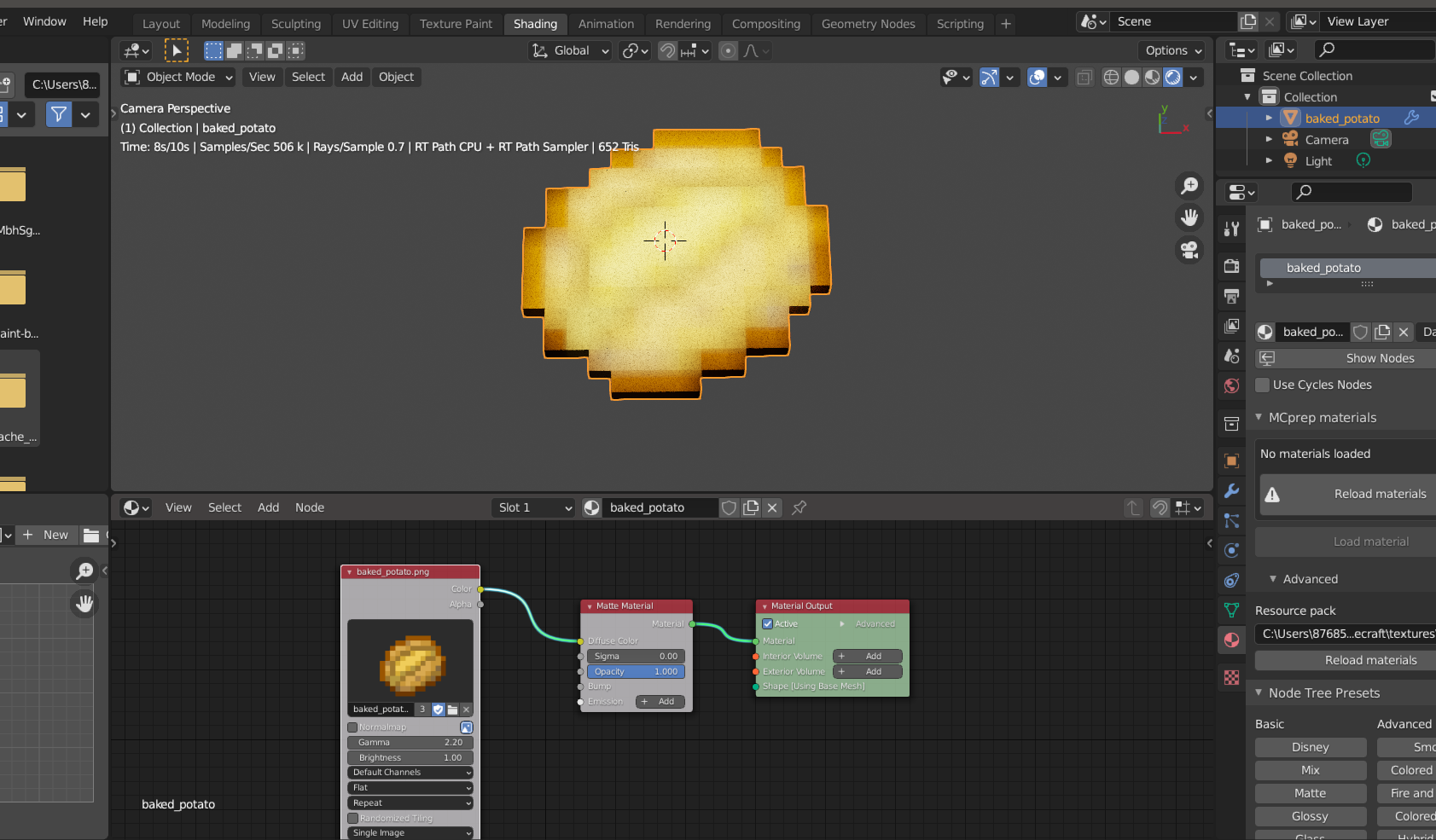Adjust the Opacity slider on Matte Material node
This screenshot has height=840, width=1436.
point(635,671)
